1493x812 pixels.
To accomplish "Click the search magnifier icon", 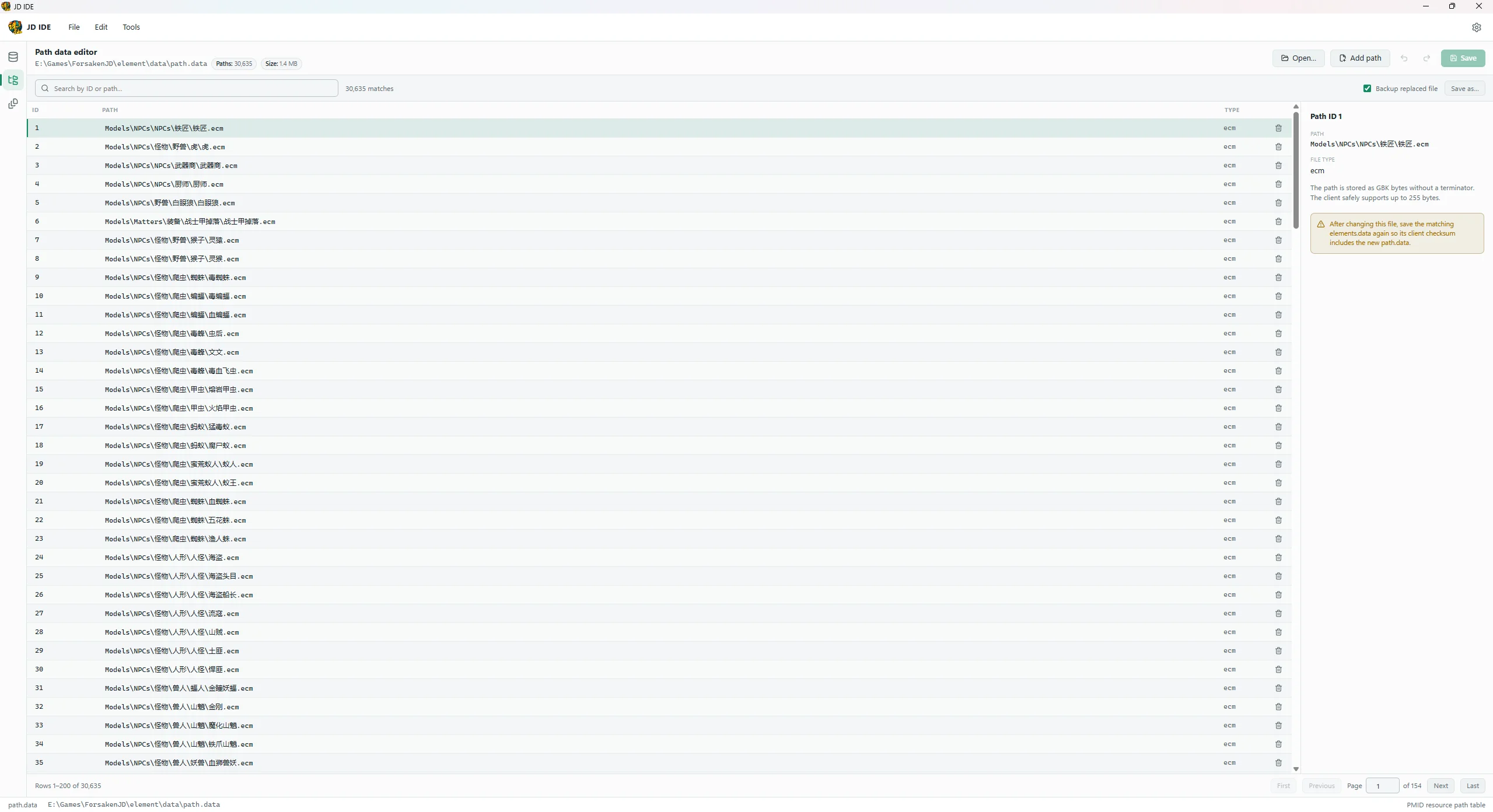I will (45, 89).
